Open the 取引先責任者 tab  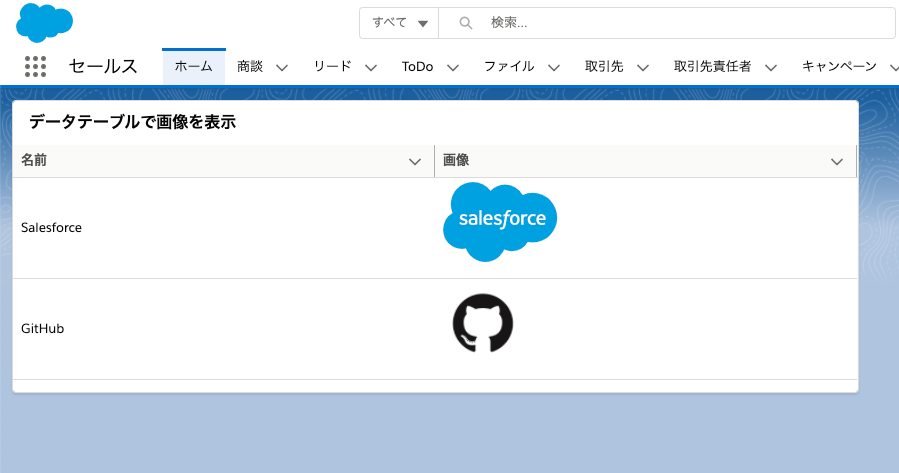point(713,67)
